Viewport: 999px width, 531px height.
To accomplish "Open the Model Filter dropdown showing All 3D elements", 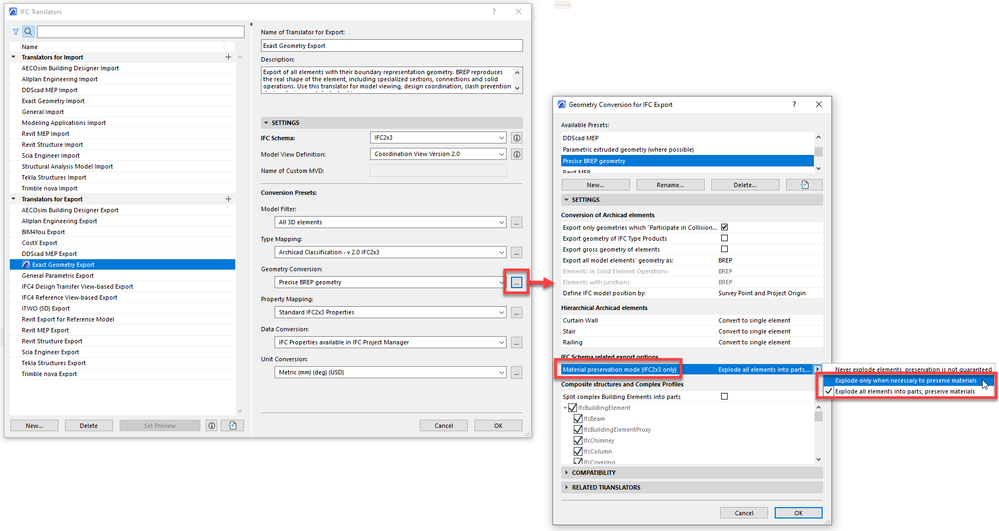I will [391, 222].
